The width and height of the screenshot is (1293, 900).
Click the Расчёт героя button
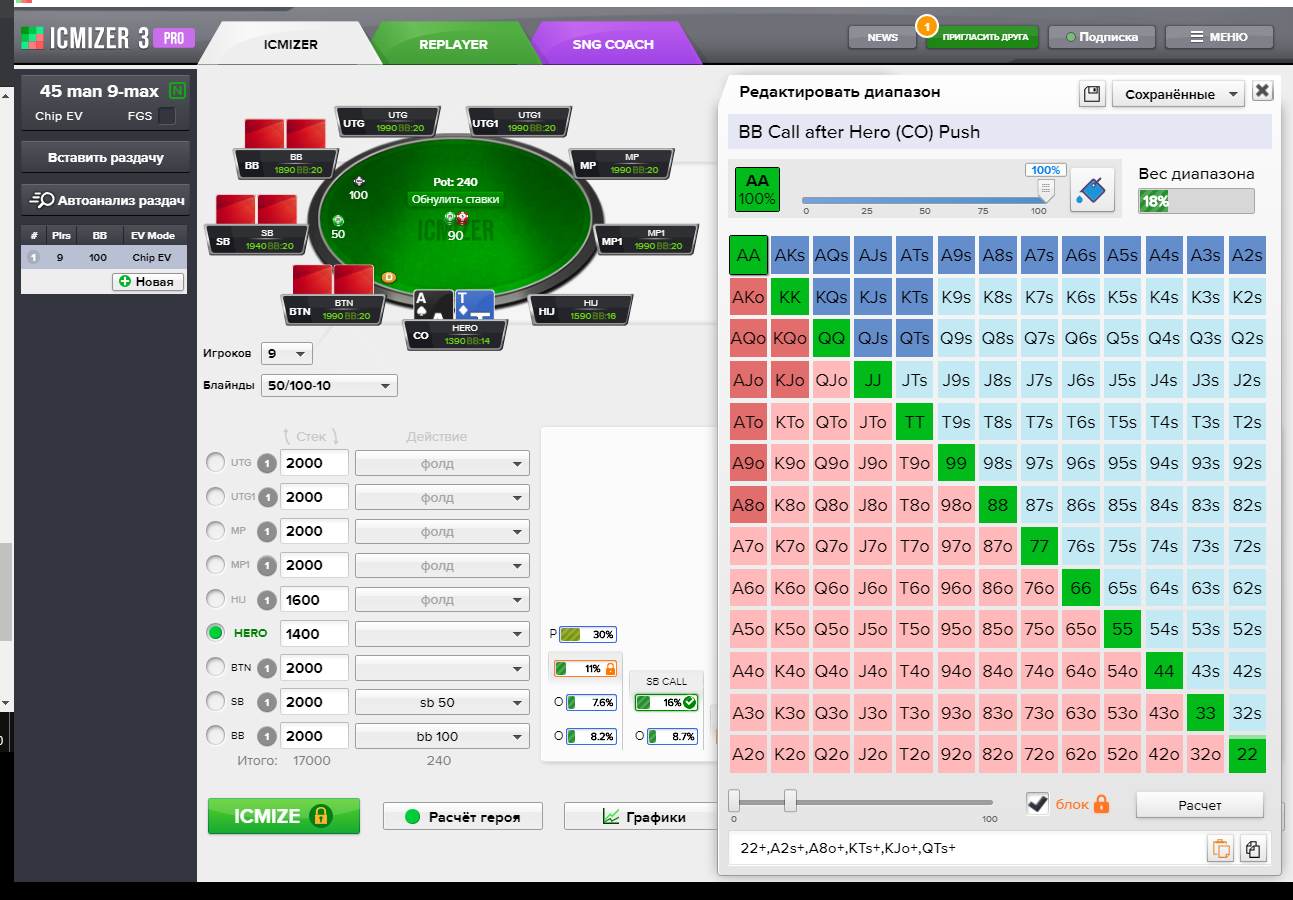[463, 817]
